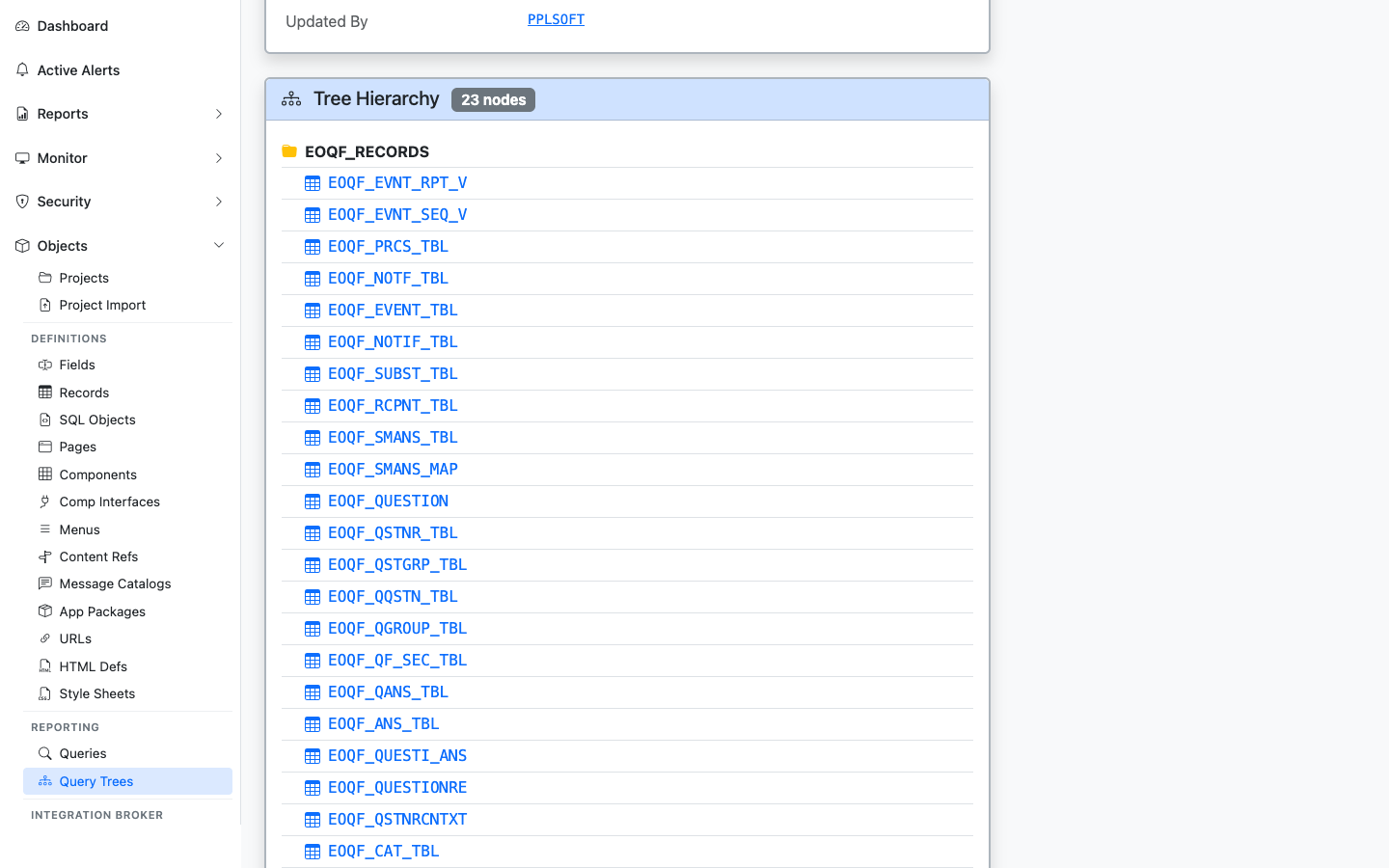1389x868 pixels.
Task: Click the Message Catalogs chat icon
Action: [45, 583]
